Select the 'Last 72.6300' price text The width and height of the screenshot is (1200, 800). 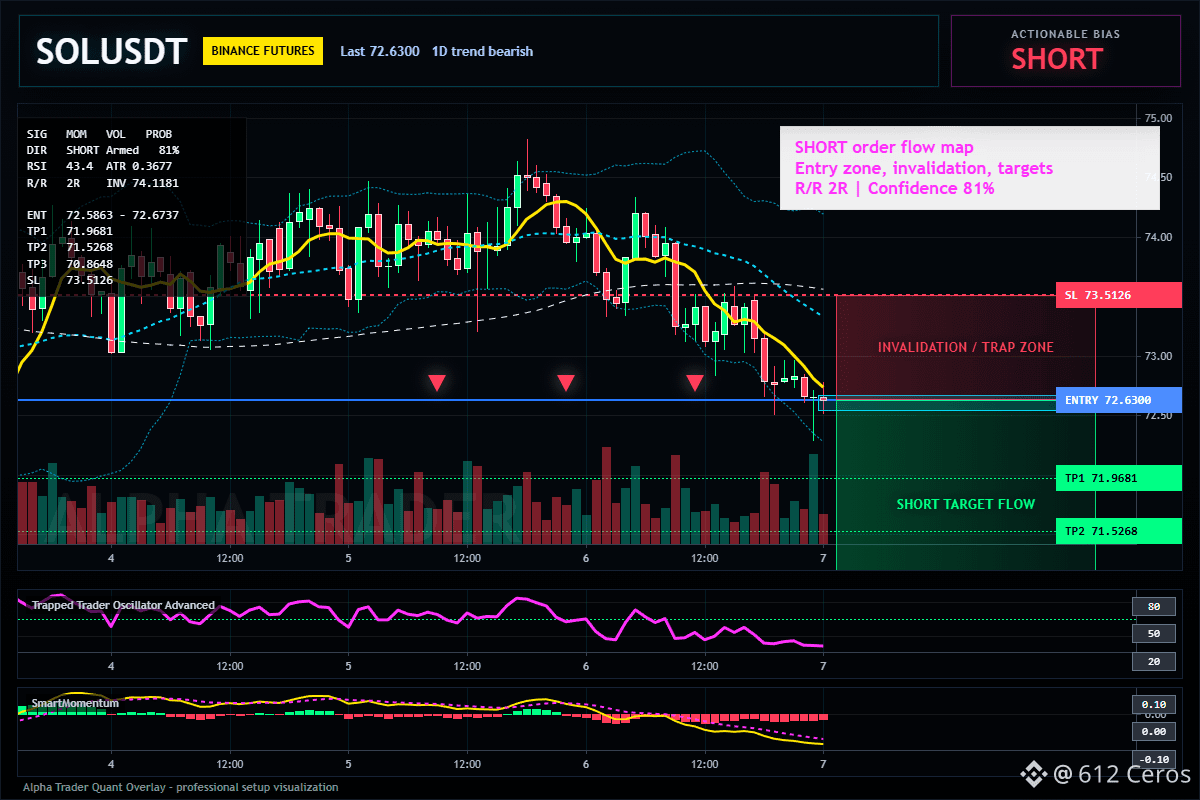[379, 51]
